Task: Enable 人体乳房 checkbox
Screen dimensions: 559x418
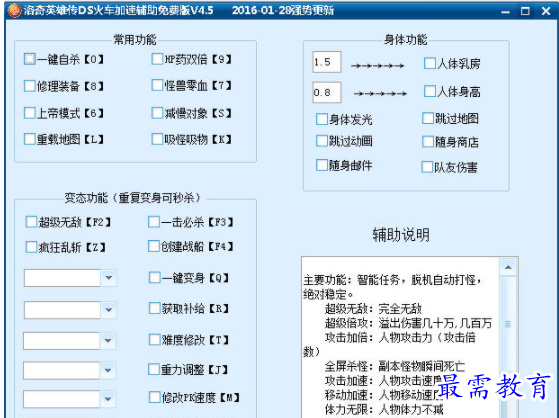Action: click(x=430, y=63)
